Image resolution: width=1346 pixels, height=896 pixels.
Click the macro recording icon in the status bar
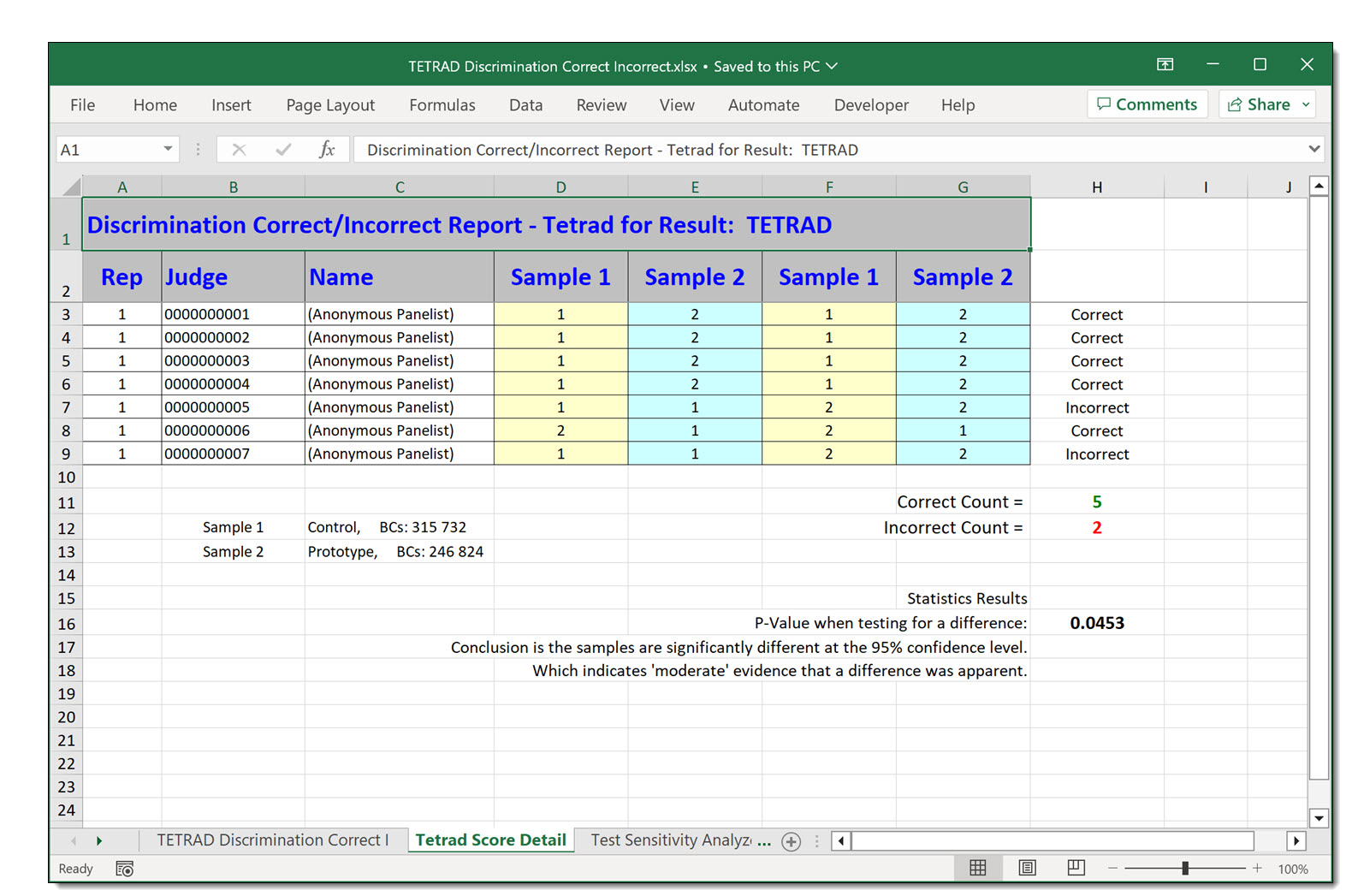[124, 869]
